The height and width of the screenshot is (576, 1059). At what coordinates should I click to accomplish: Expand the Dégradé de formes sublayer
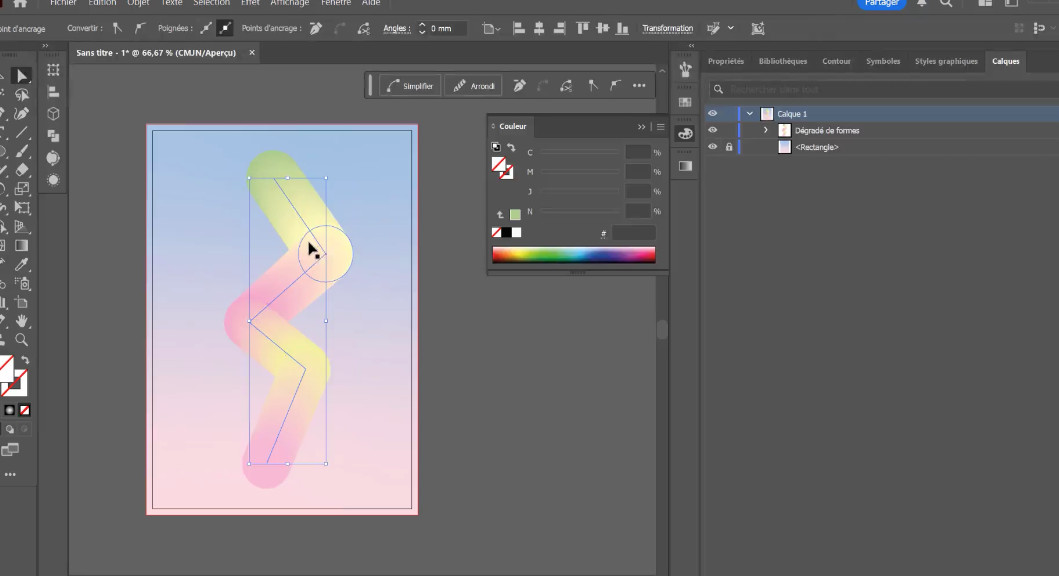[766, 130]
